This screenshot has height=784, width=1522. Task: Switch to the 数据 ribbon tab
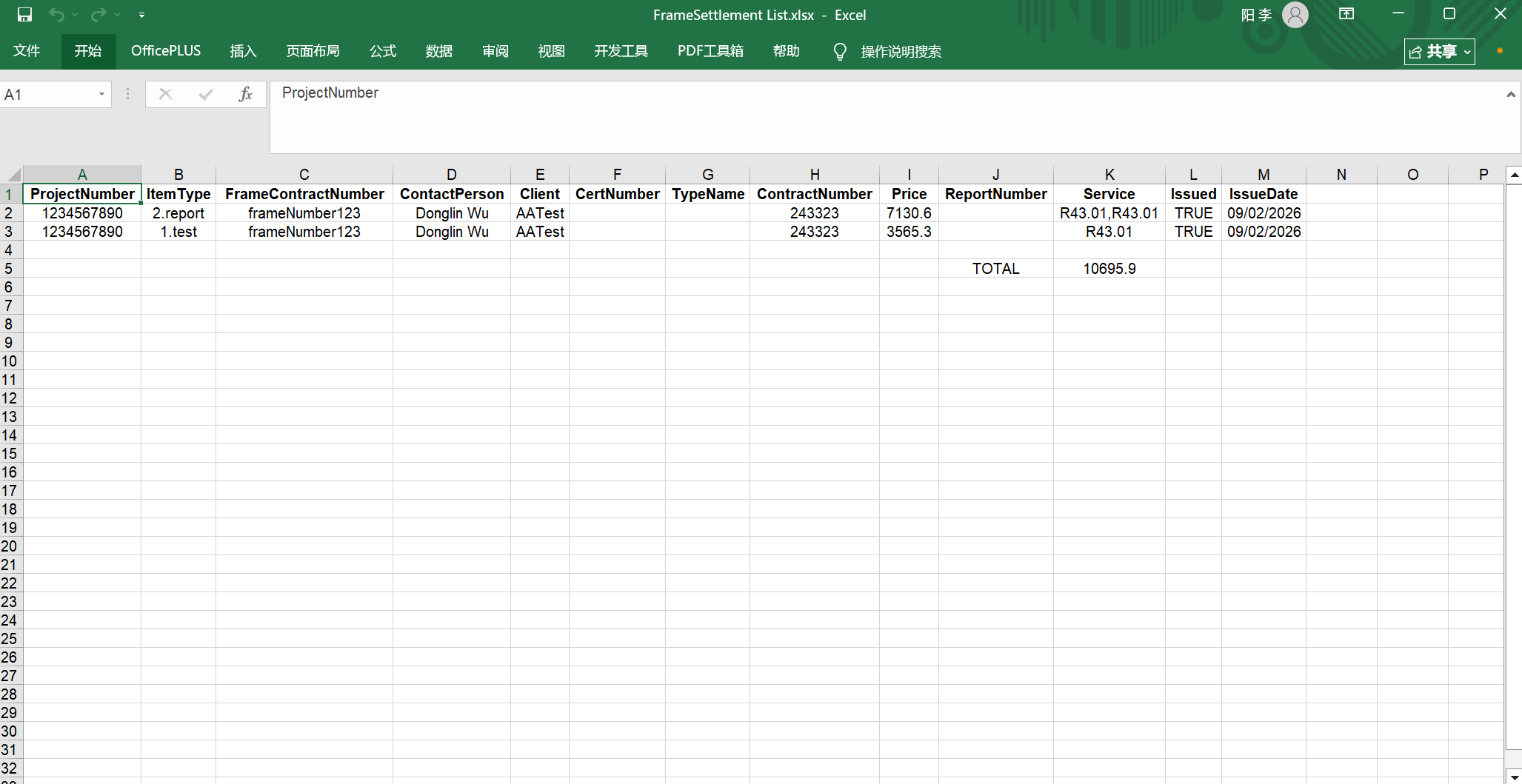438,51
